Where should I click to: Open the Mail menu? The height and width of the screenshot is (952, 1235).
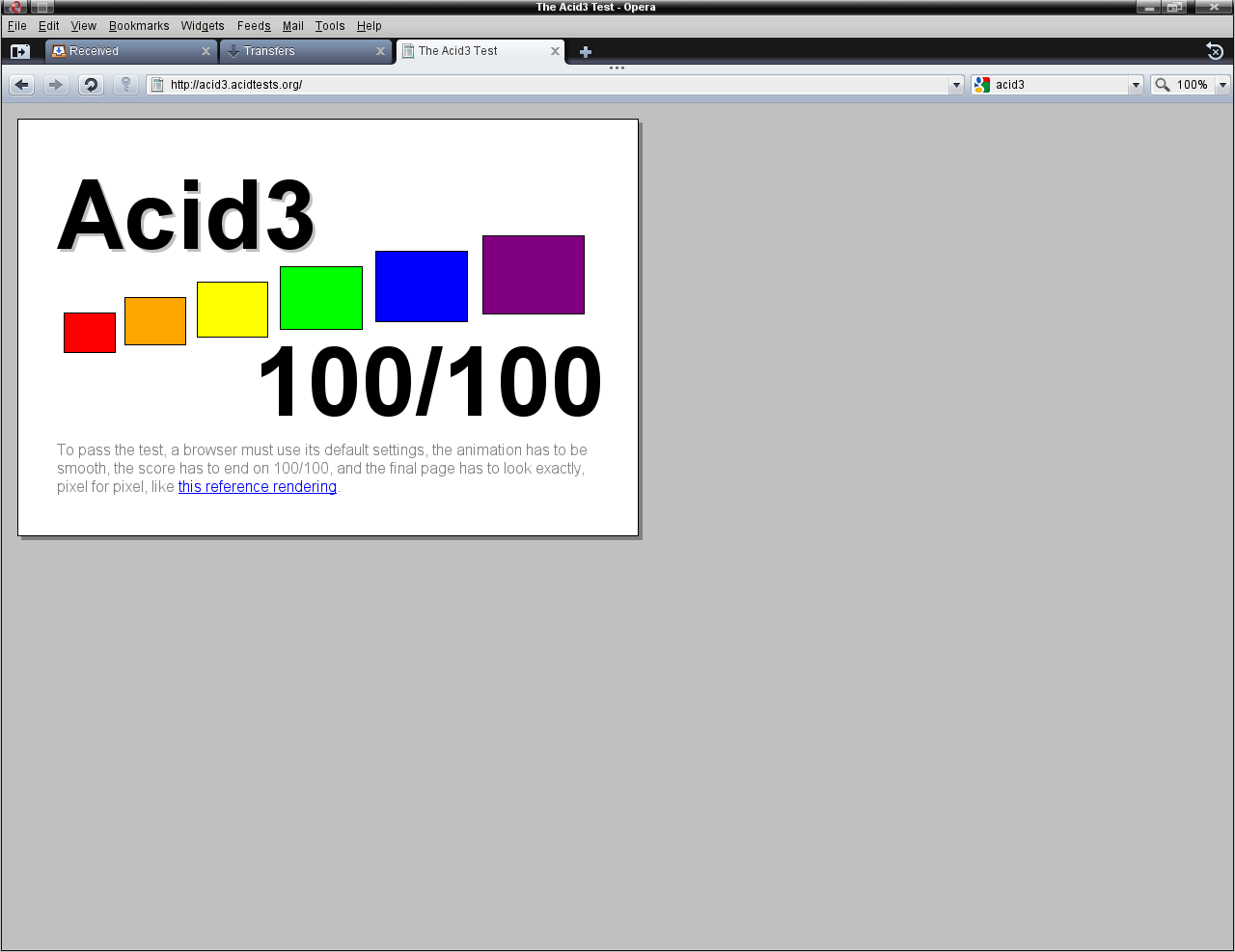pyautogui.click(x=292, y=26)
